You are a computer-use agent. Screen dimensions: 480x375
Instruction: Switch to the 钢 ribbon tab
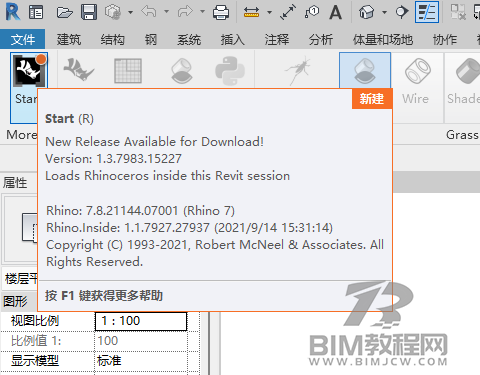click(151, 40)
